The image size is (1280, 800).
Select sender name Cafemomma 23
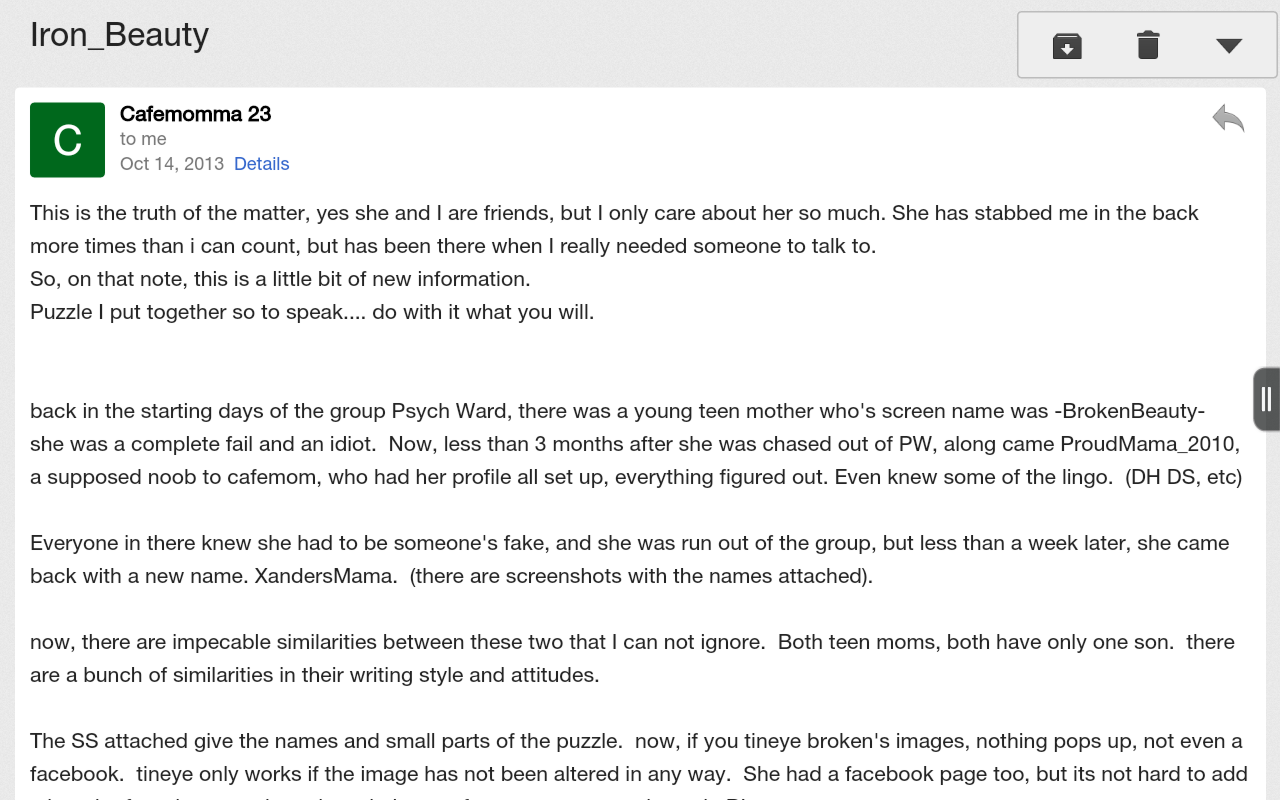pos(195,114)
